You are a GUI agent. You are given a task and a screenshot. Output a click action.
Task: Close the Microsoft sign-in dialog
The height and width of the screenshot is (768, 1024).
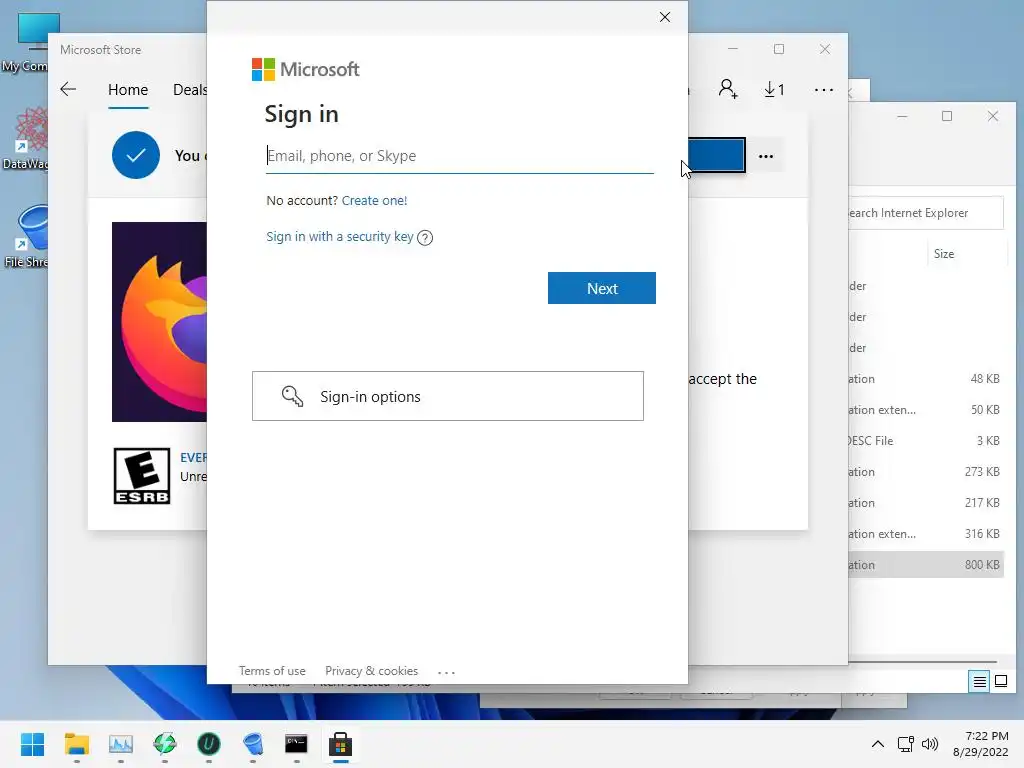(x=665, y=17)
